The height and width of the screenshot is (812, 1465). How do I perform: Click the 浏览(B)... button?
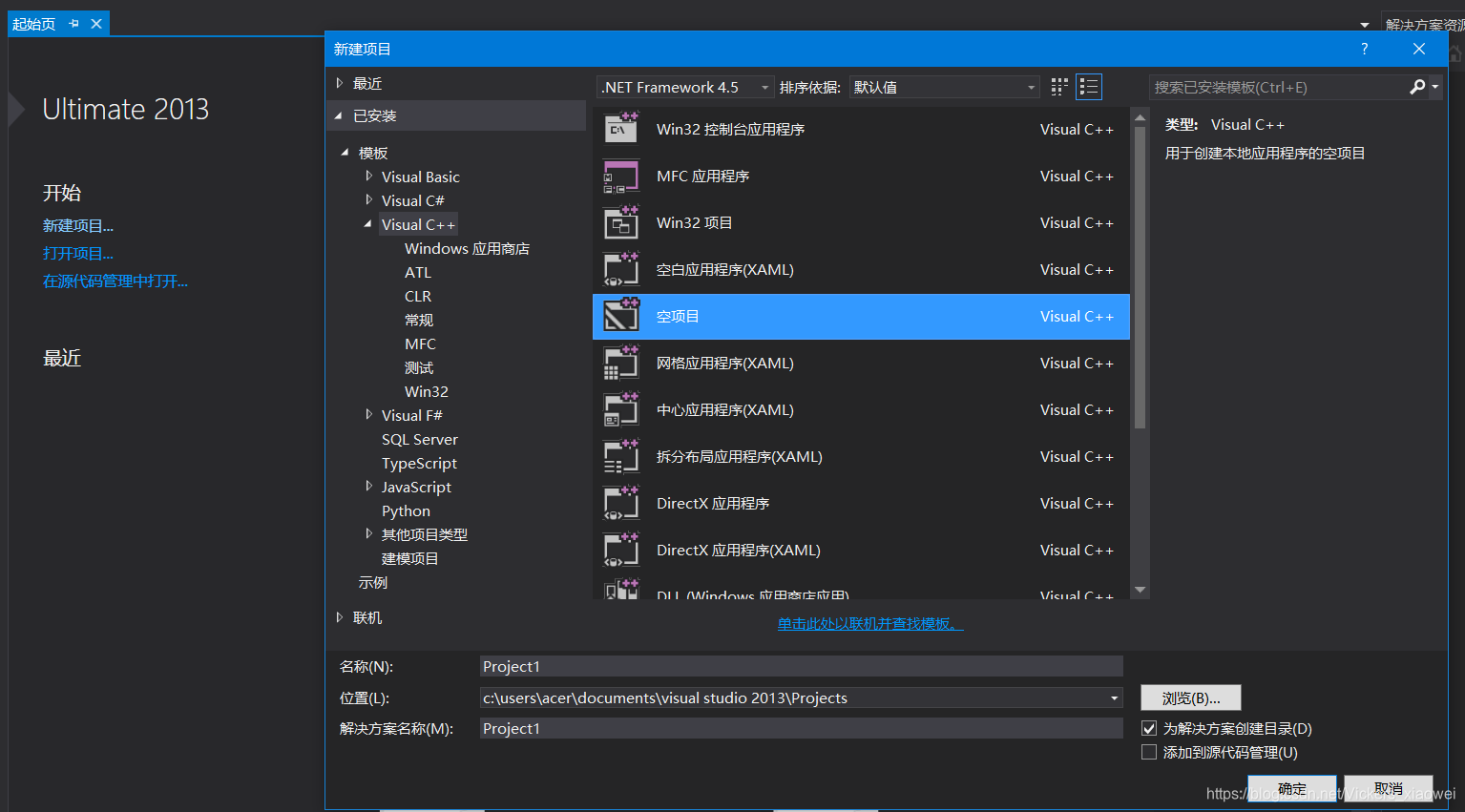click(x=1191, y=698)
